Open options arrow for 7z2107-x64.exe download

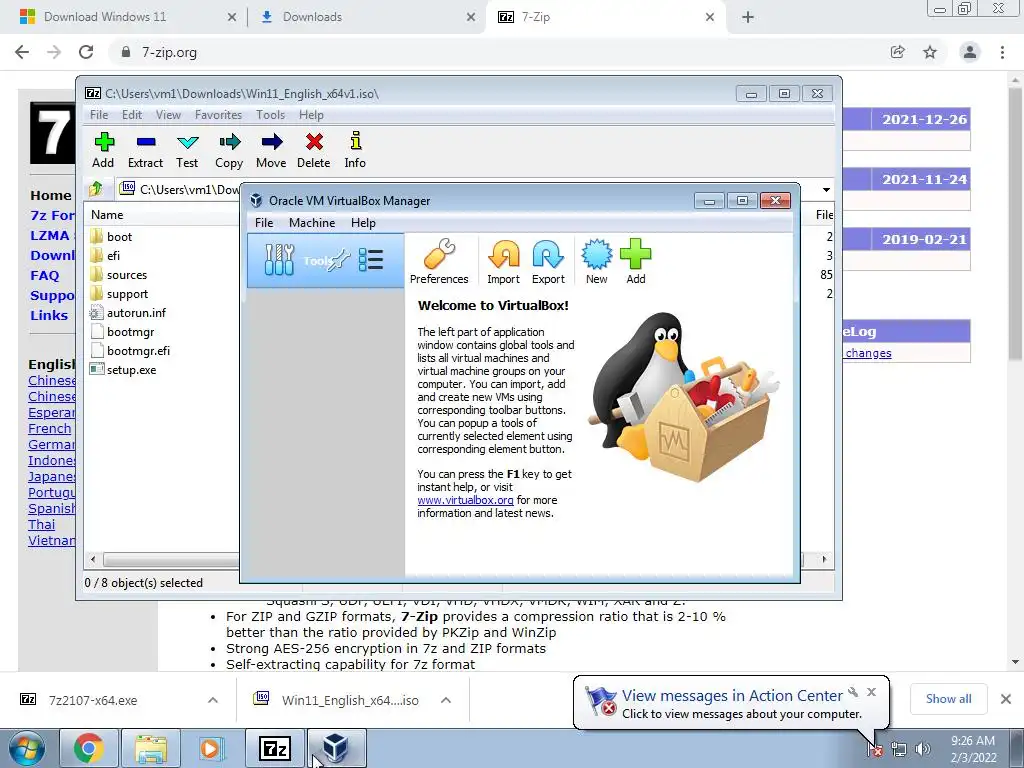[213, 700]
